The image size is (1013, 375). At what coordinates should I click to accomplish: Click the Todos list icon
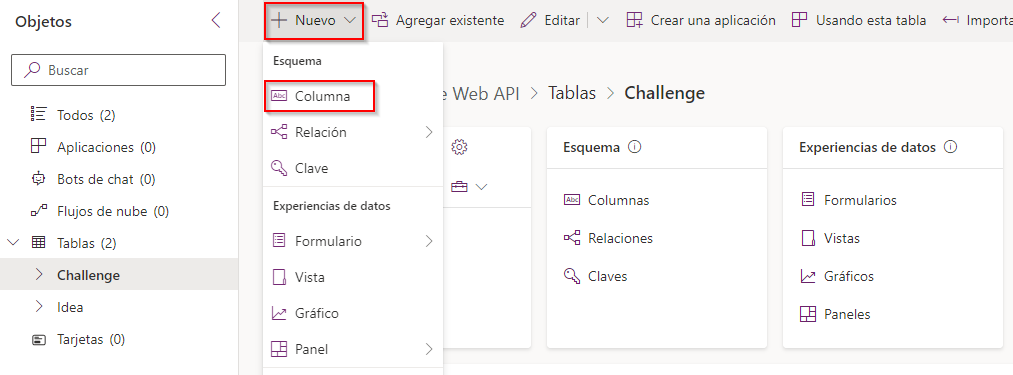tap(38, 114)
